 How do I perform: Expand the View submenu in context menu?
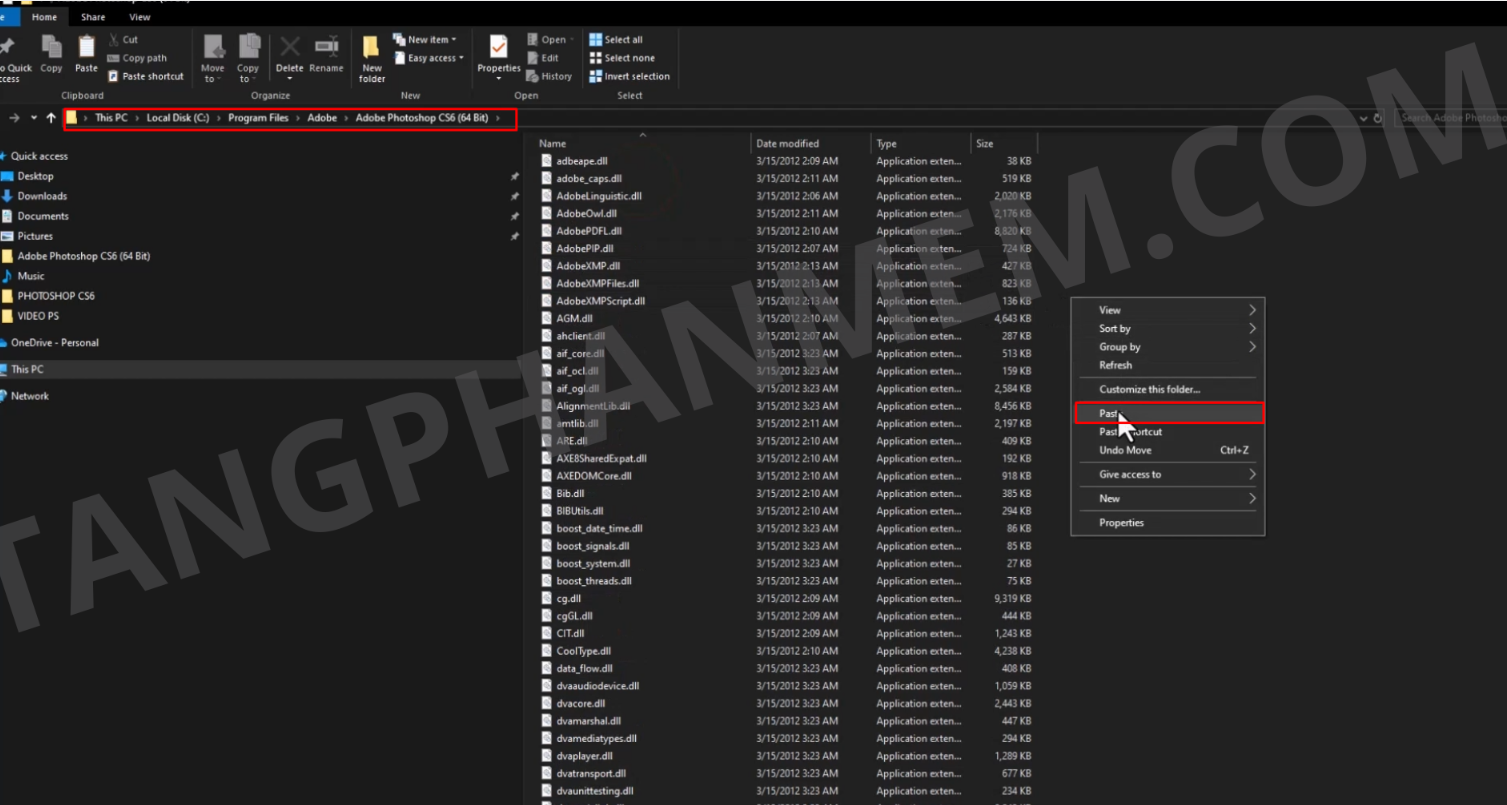click(1167, 310)
